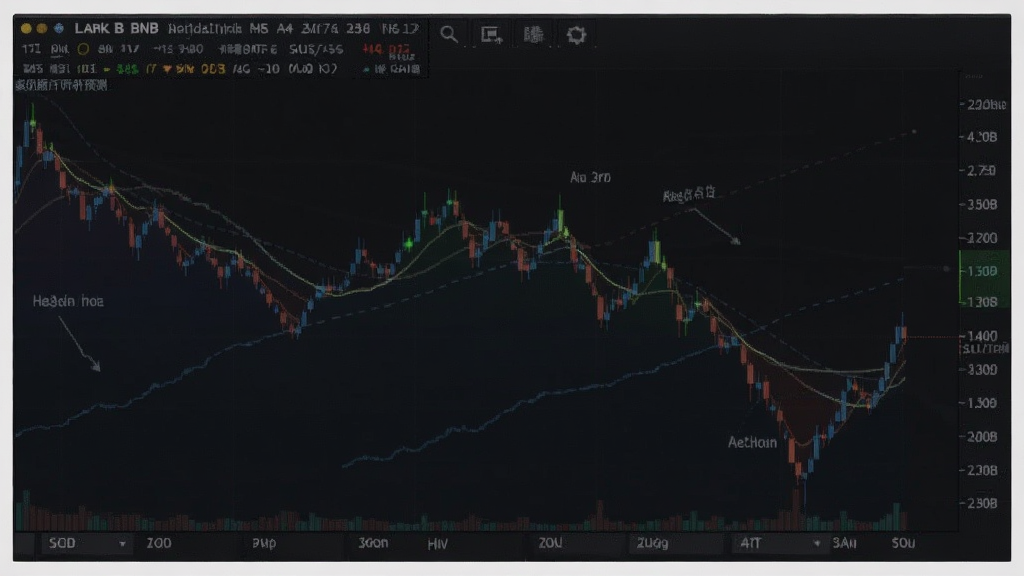
Task: Open the settings gear icon
Action: point(576,35)
